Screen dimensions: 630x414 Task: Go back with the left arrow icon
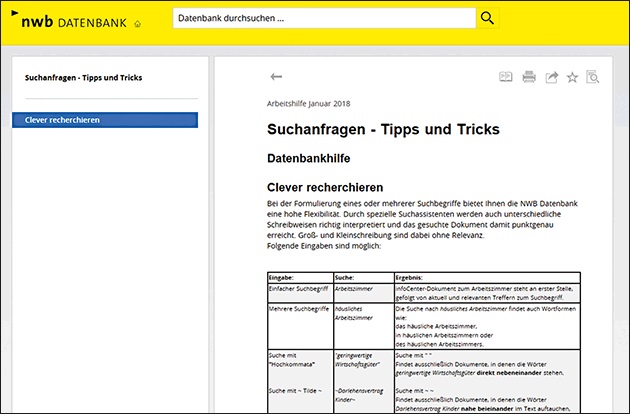277,77
